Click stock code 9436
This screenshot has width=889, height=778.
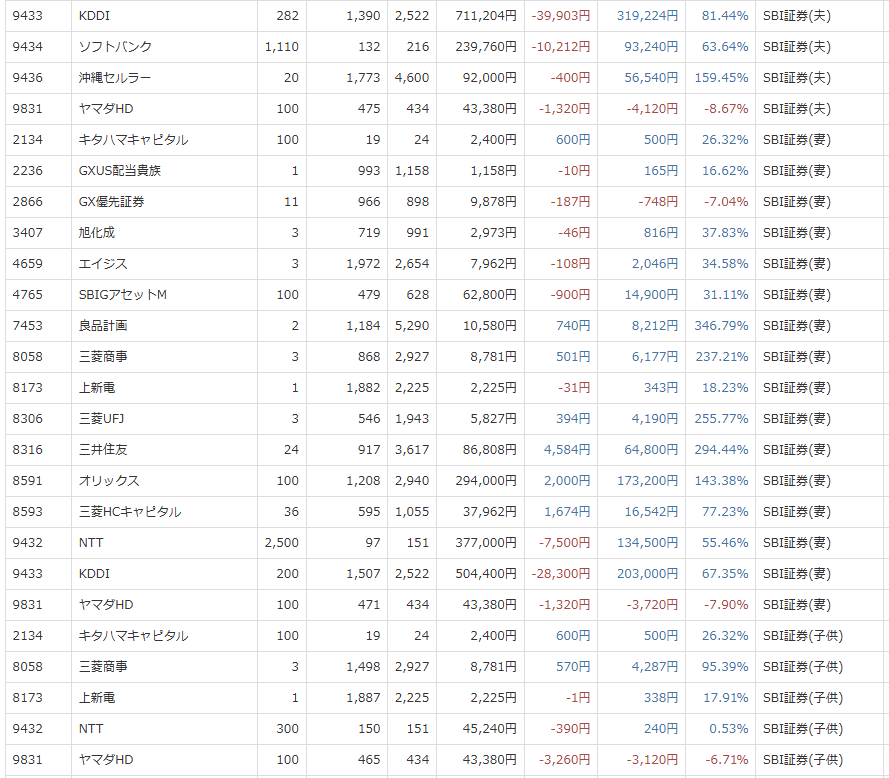point(27,78)
